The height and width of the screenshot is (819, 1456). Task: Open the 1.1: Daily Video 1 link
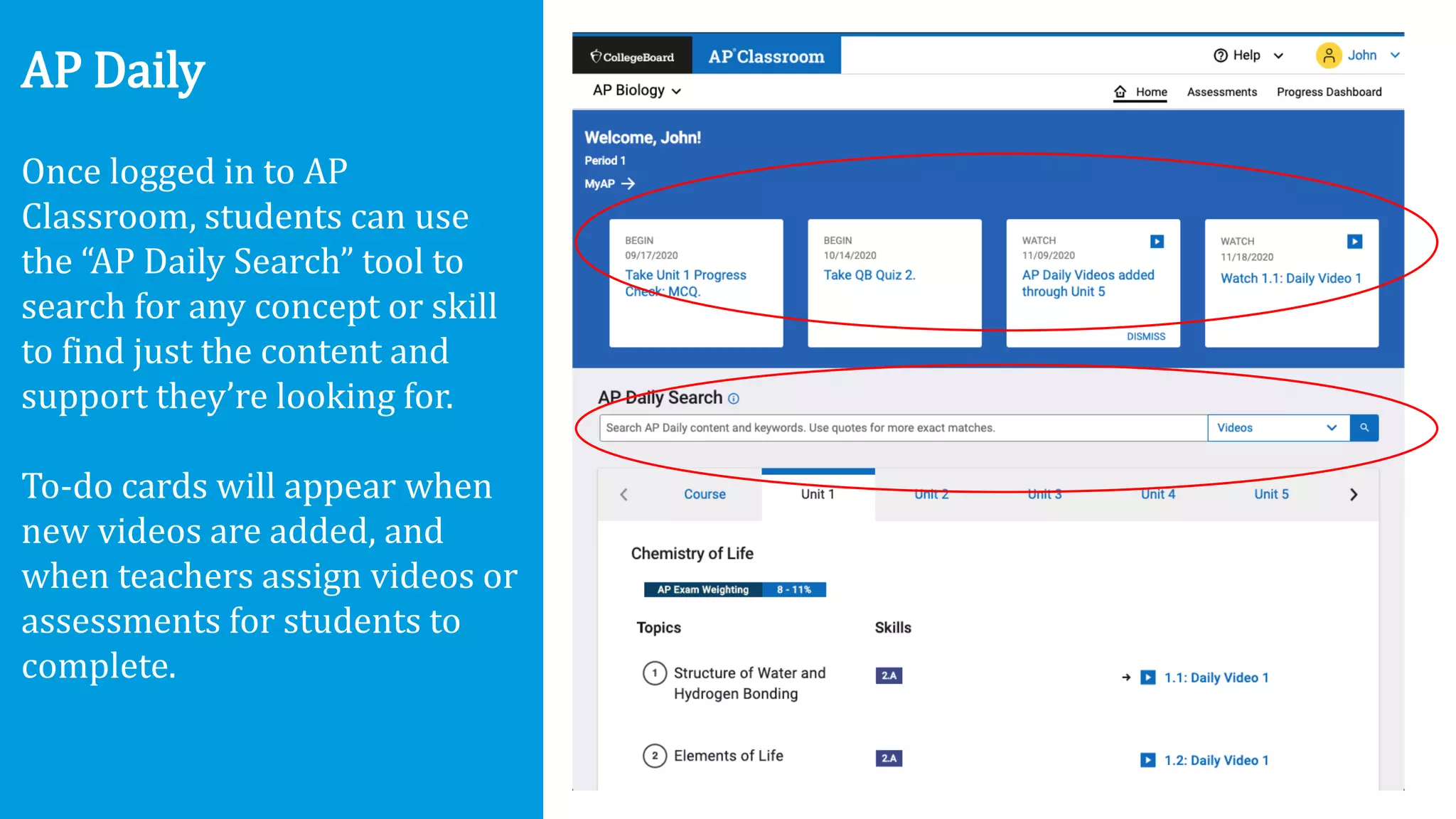pyautogui.click(x=1216, y=678)
